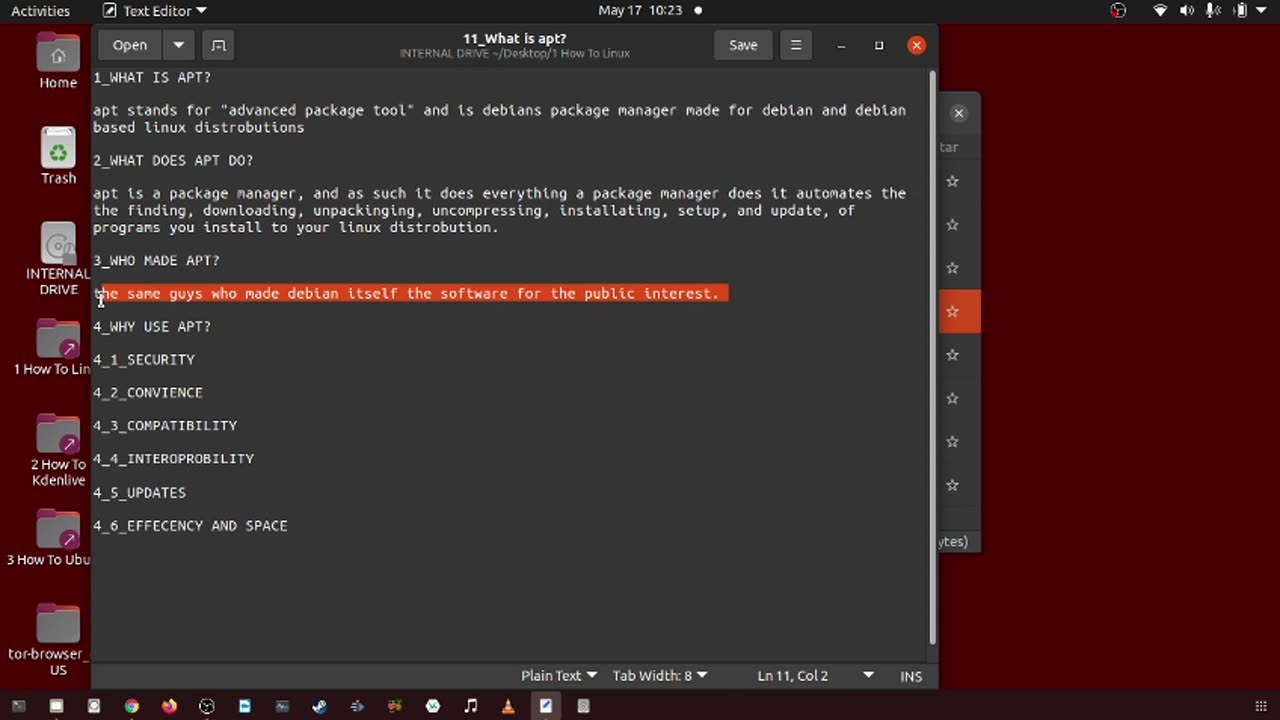The width and height of the screenshot is (1280, 720).
Task: Open the Ln 11, Col 2 position dropdown
Action: point(815,676)
